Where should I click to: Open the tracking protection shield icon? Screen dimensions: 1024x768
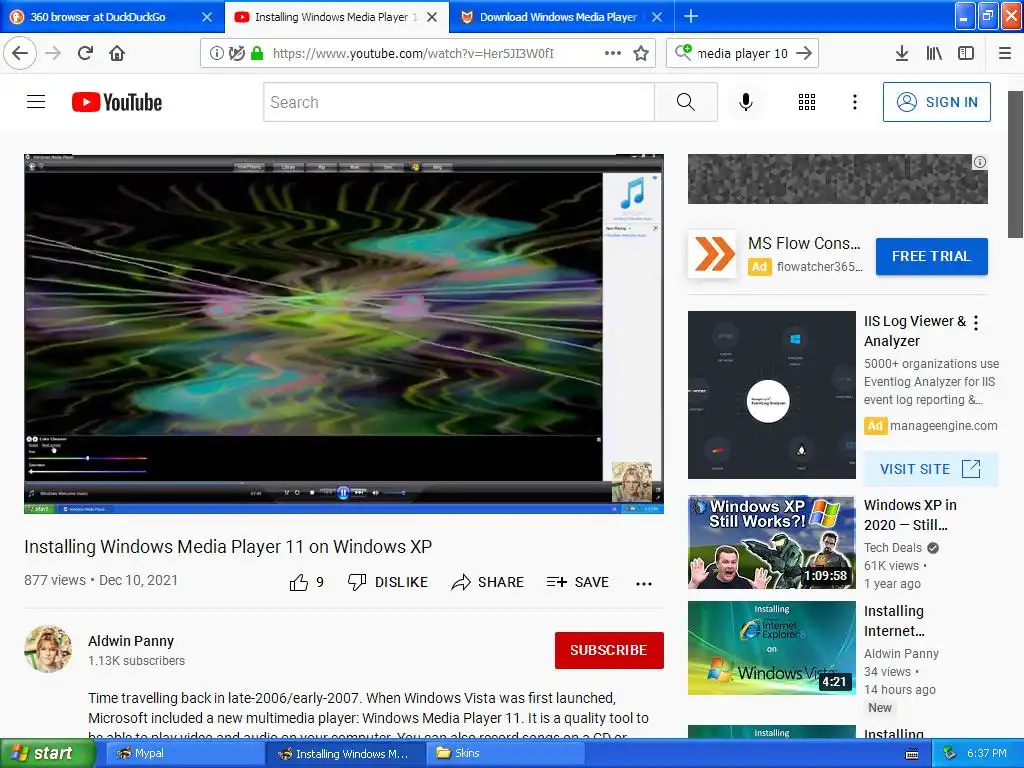236,54
